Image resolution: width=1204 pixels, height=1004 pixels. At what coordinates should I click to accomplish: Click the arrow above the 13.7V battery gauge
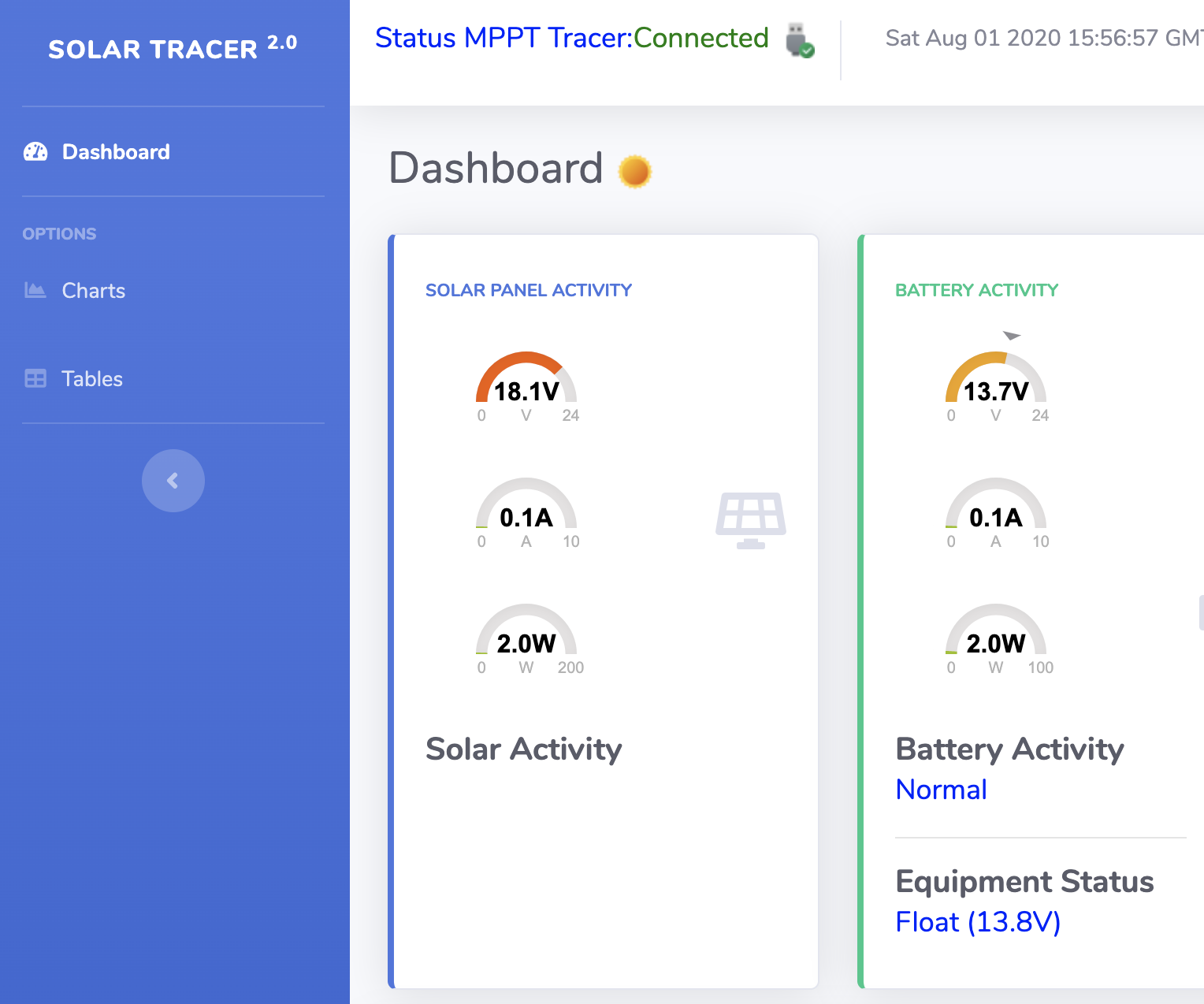tap(1013, 335)
